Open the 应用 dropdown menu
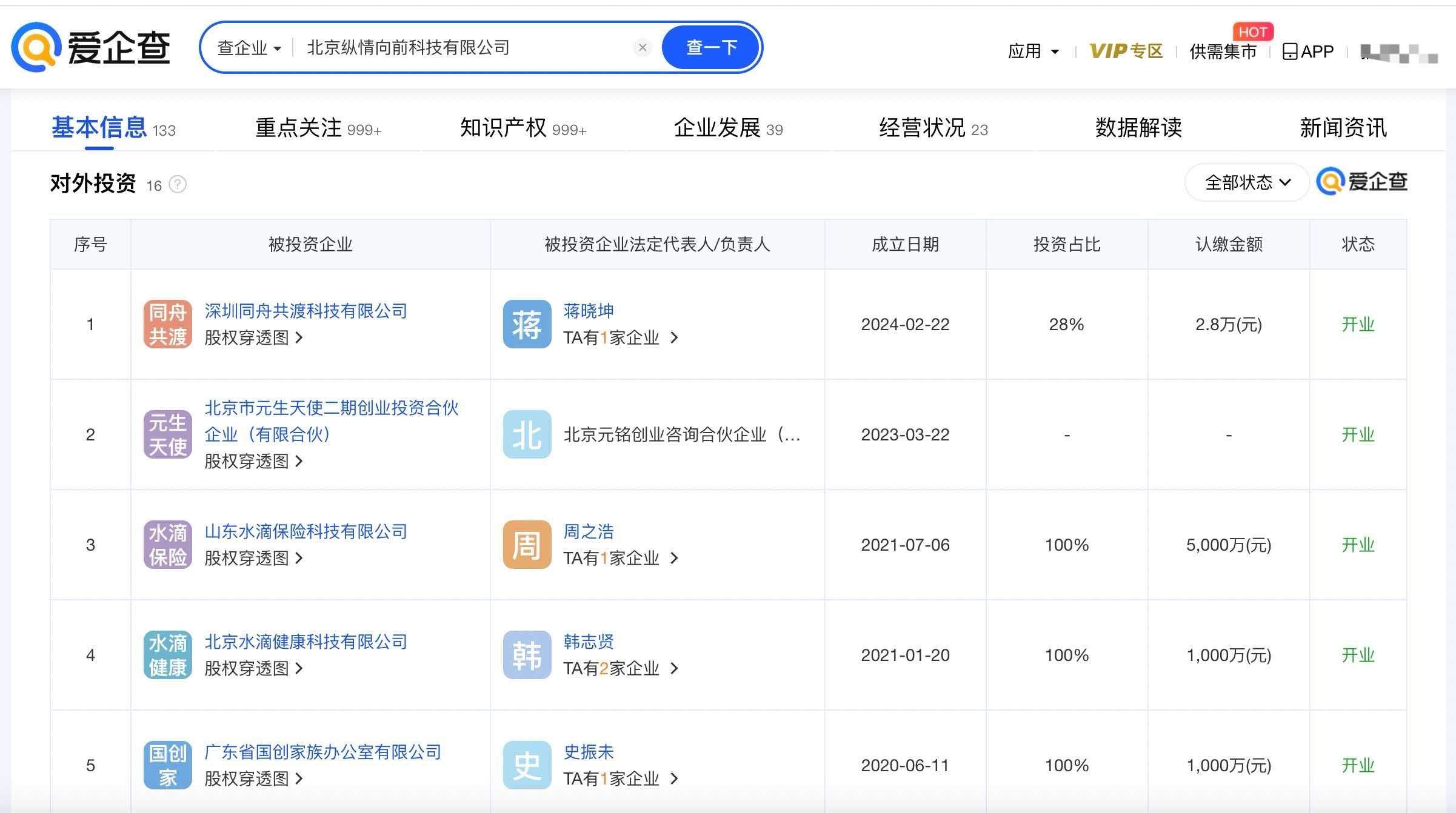Viewport: 1456px width, 813px height. (1034, 51)
